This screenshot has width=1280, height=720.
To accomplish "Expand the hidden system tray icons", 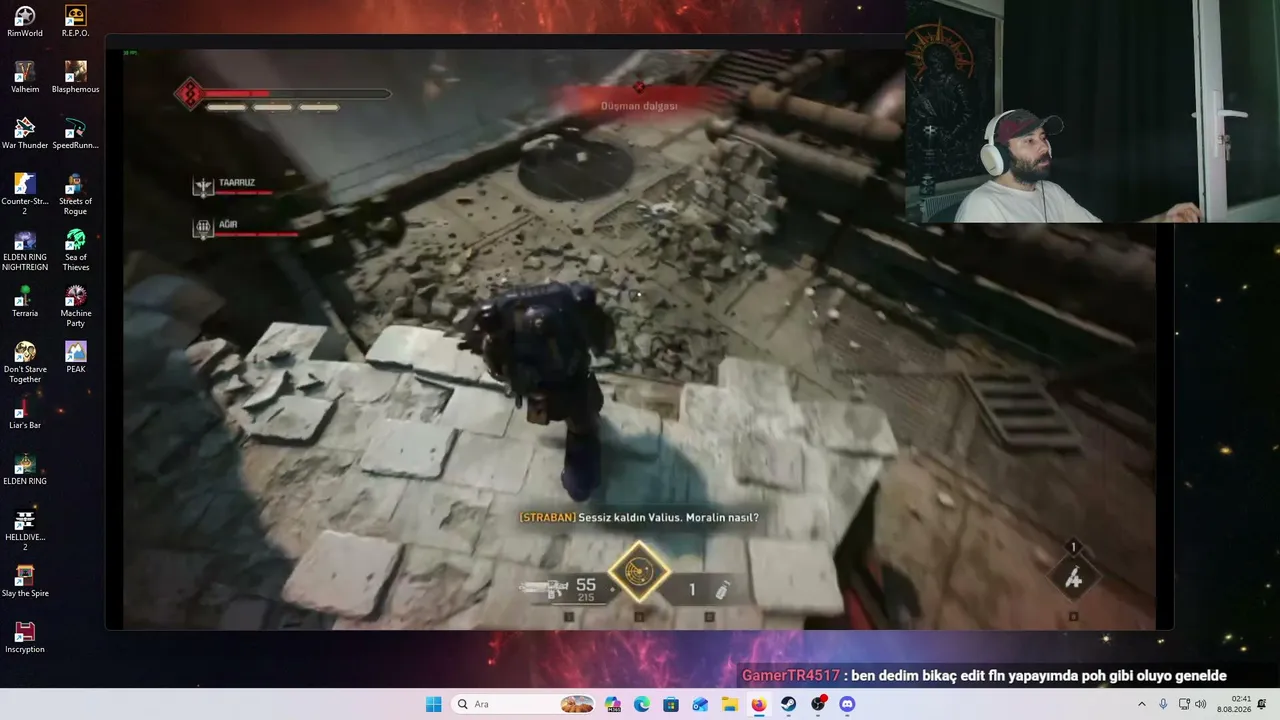I will pyautogui.click(x=1141, y=704).
